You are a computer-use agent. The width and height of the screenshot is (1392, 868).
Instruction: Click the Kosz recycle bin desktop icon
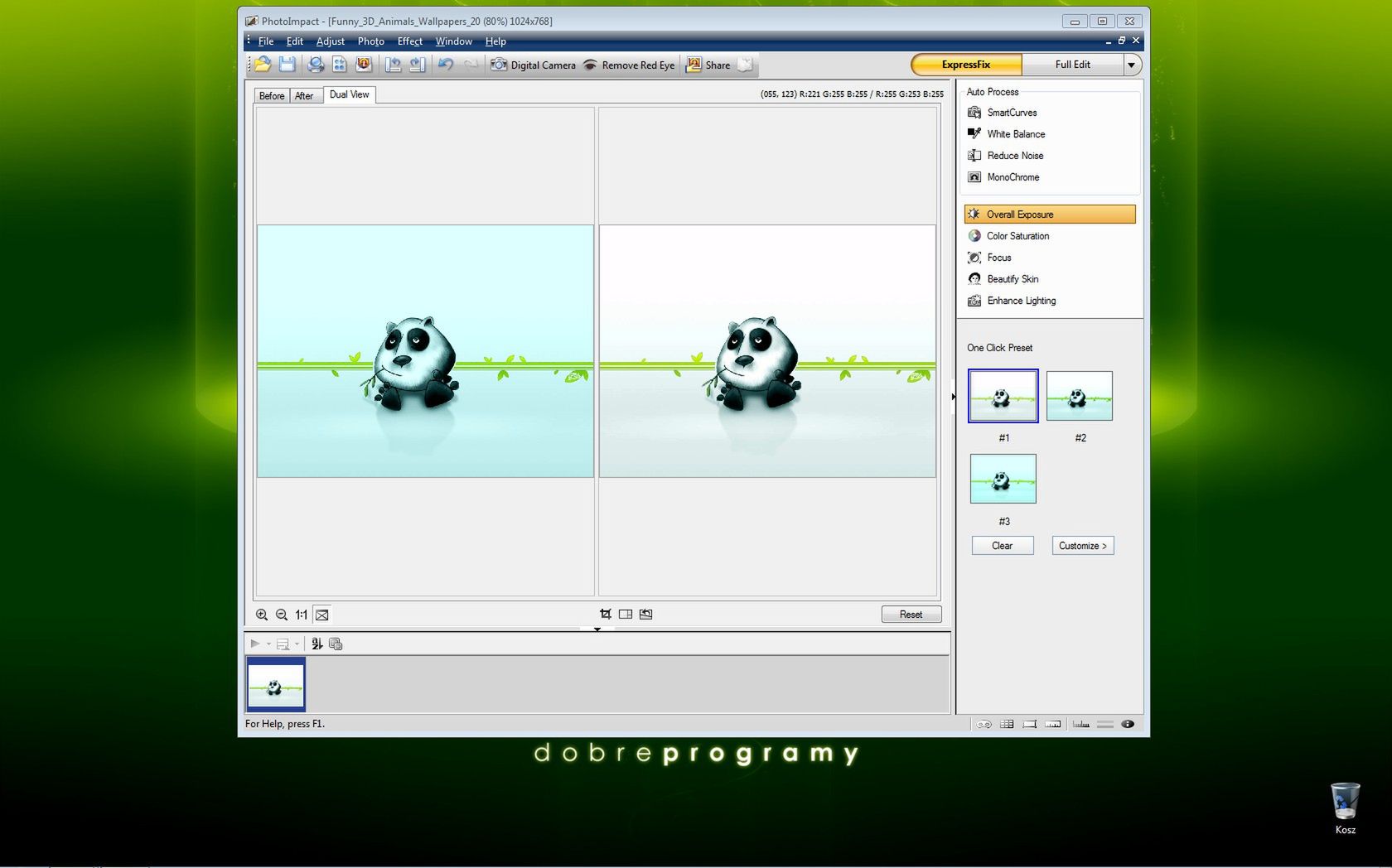(1346, 808)
